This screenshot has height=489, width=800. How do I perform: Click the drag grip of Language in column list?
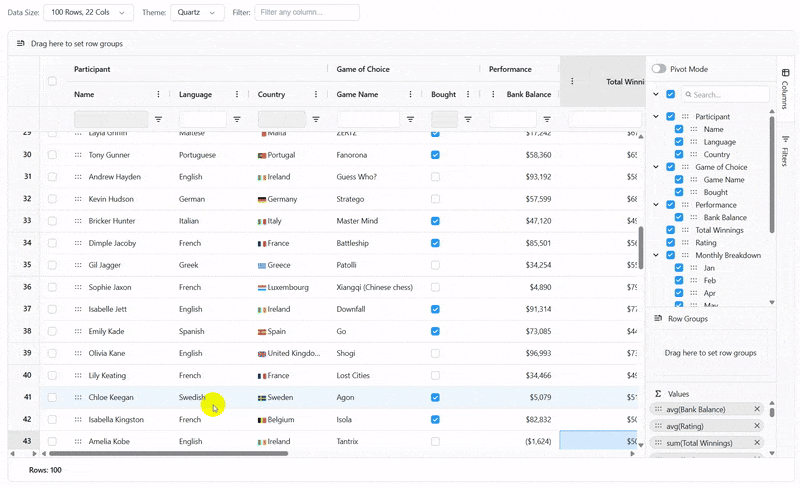[x=694, y=142]
